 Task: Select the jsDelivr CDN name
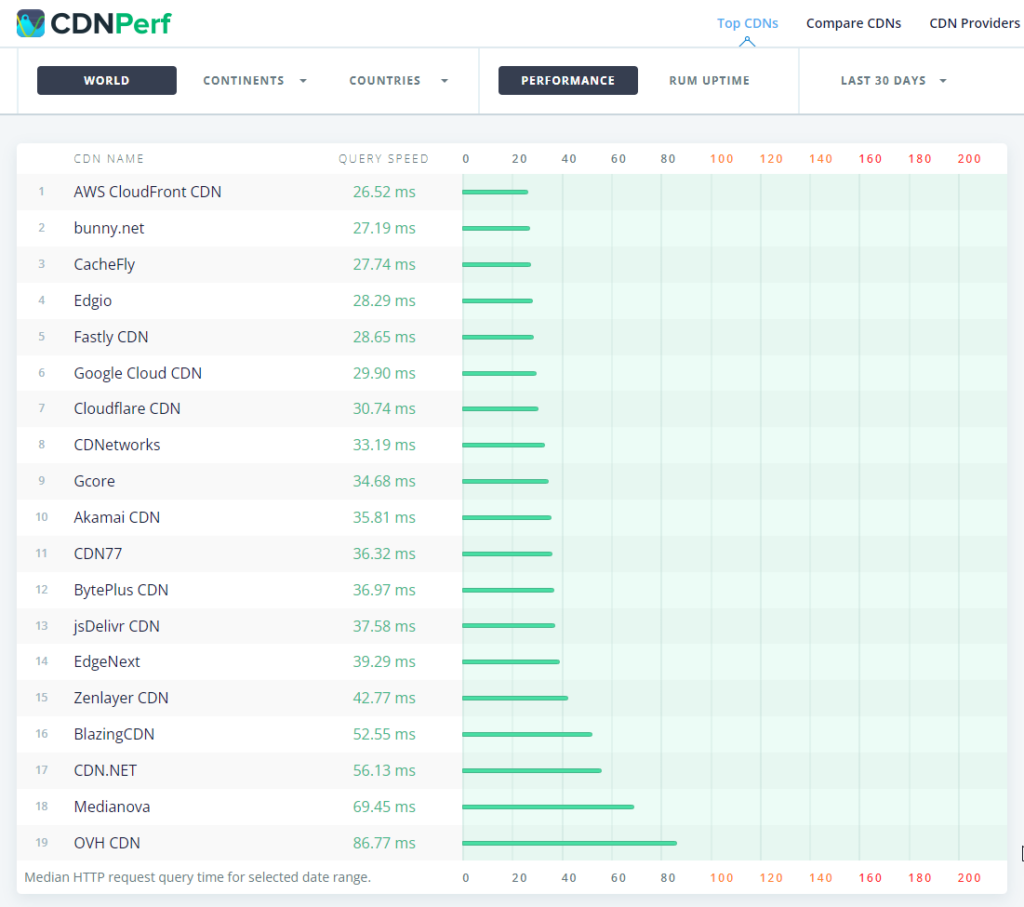[116, 626]
